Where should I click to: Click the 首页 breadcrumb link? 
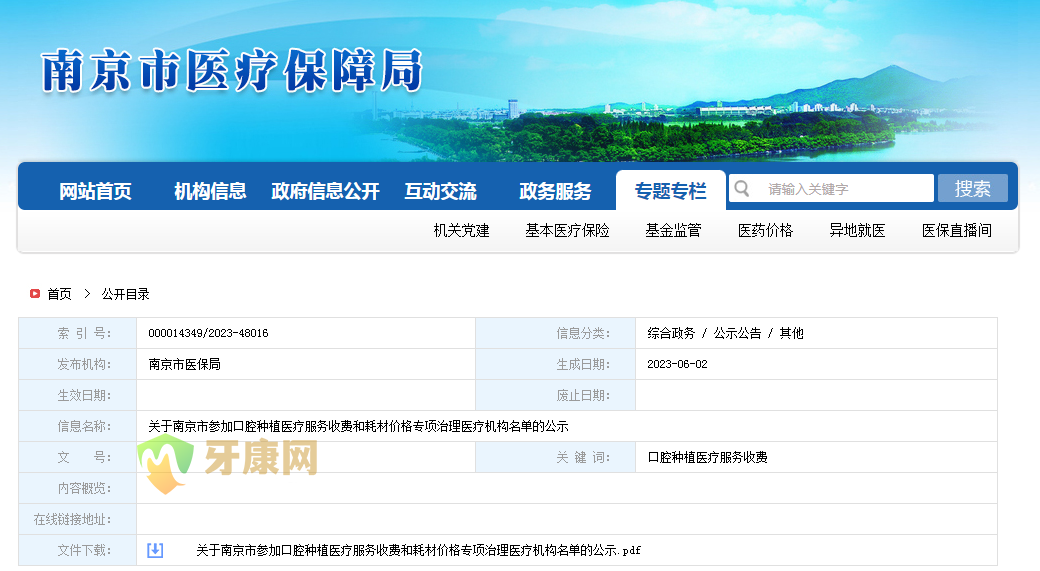[x=59, y=294]
